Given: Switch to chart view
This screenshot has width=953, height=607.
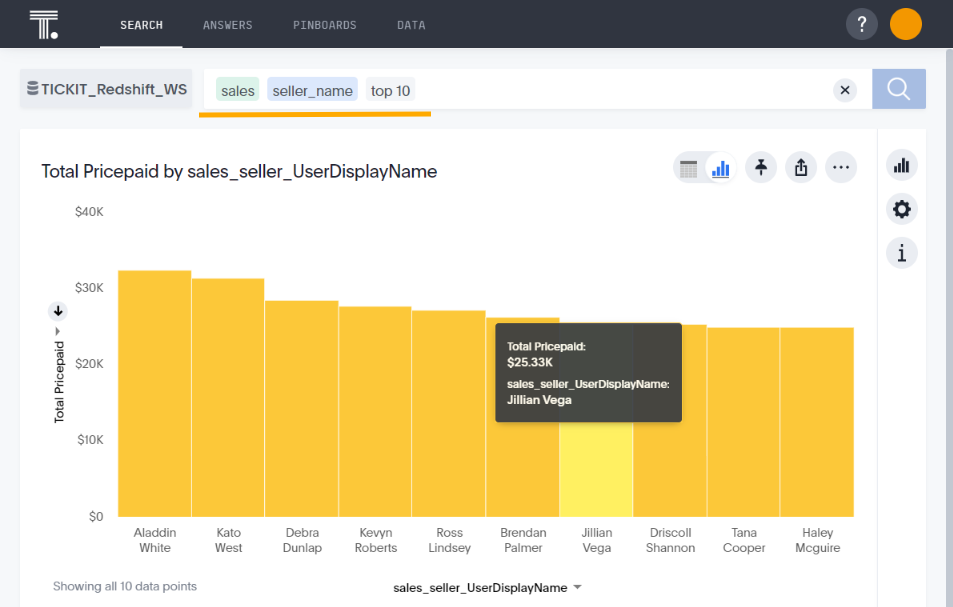Looking at the screenshot, I should tap(720, 168).
